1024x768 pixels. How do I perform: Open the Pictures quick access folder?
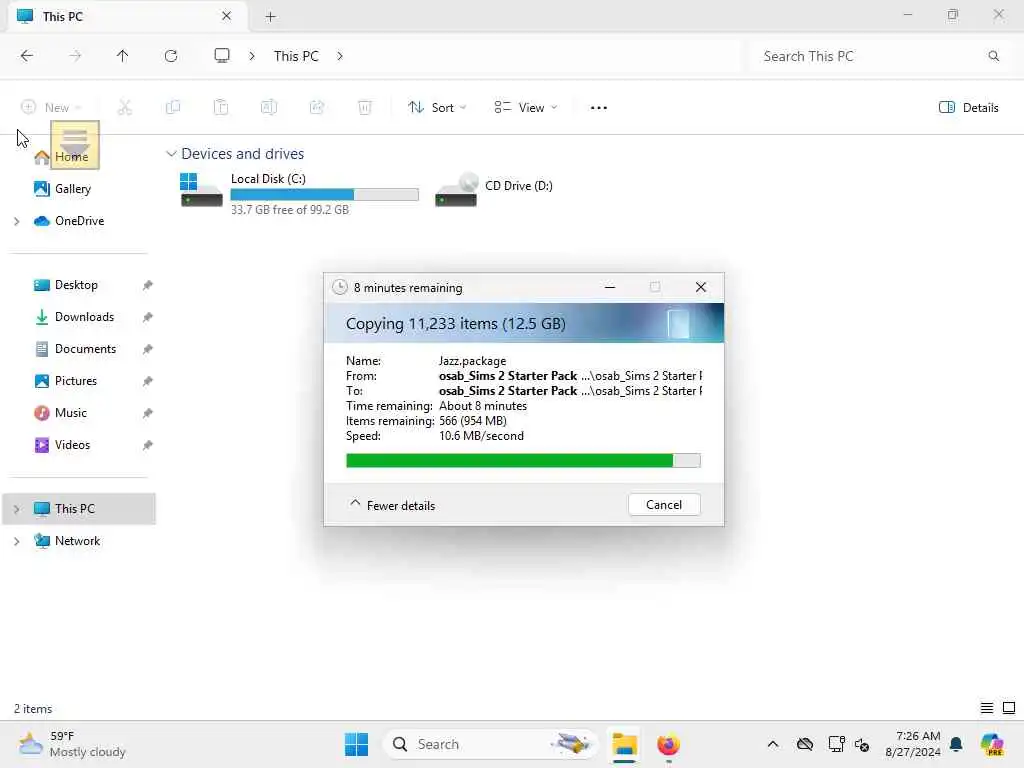click(76, 381)
